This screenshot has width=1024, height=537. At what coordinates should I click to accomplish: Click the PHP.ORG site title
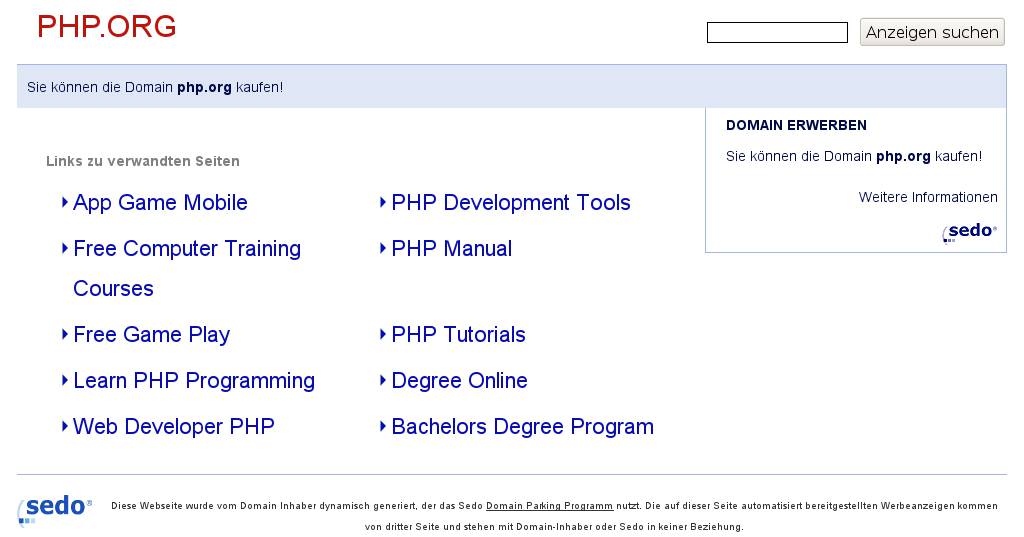click(x=107, y=27)
